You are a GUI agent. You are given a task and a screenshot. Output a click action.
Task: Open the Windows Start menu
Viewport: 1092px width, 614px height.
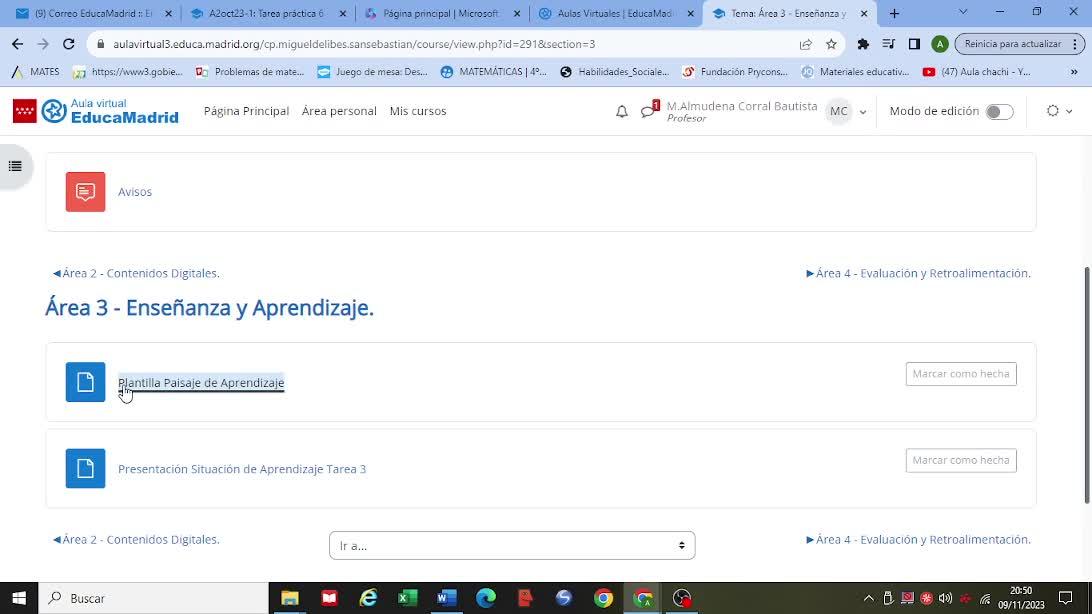pyautogui.click(x=19, y=598)
